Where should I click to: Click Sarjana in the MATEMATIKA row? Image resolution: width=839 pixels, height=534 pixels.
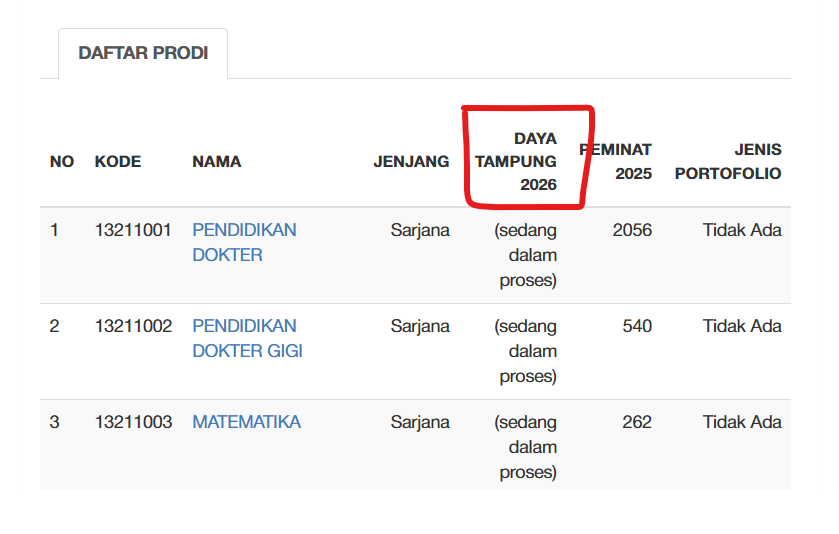pos(420,422)
